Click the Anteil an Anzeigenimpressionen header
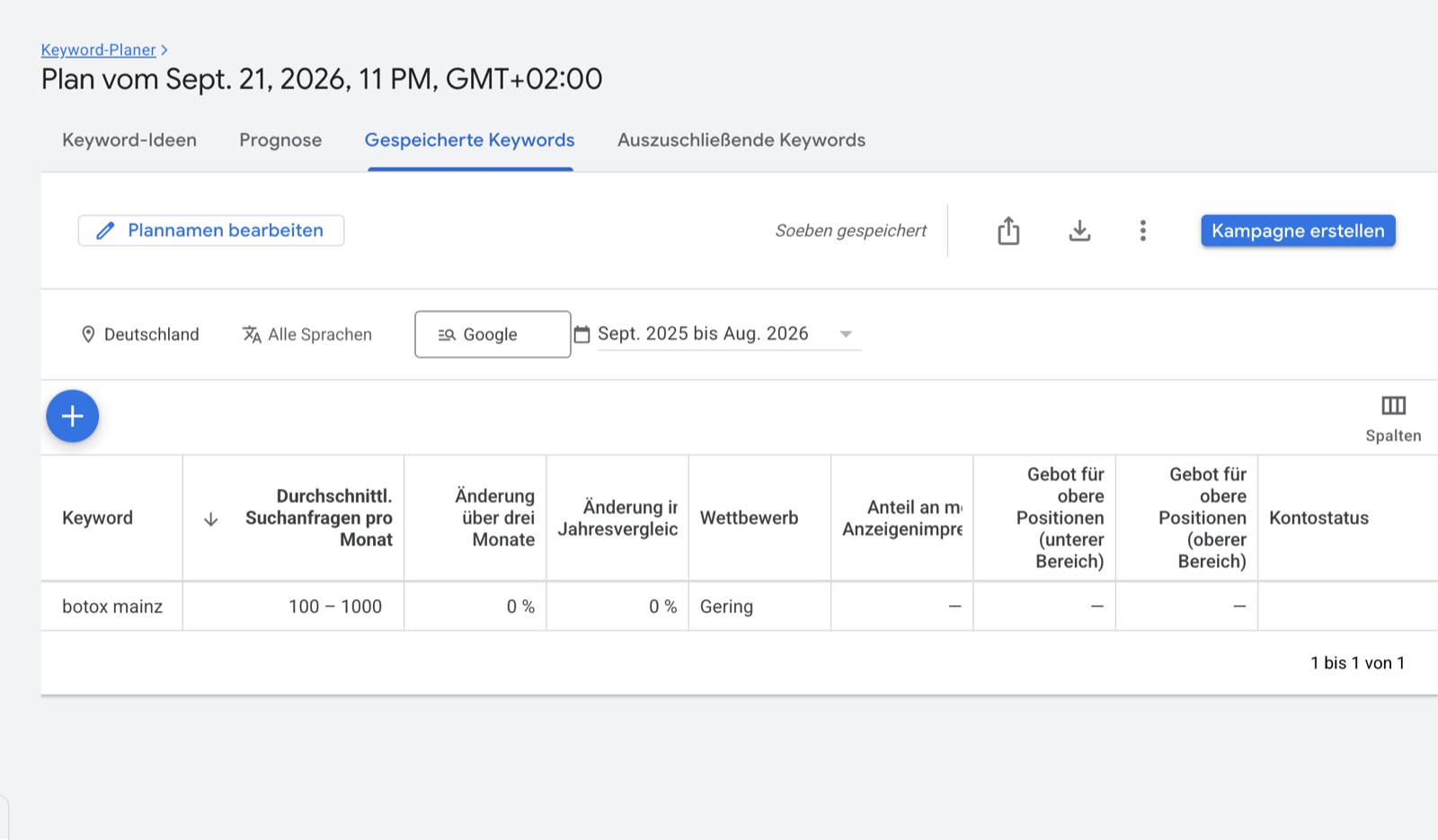 pyautogui.click(x=902, y=518)
